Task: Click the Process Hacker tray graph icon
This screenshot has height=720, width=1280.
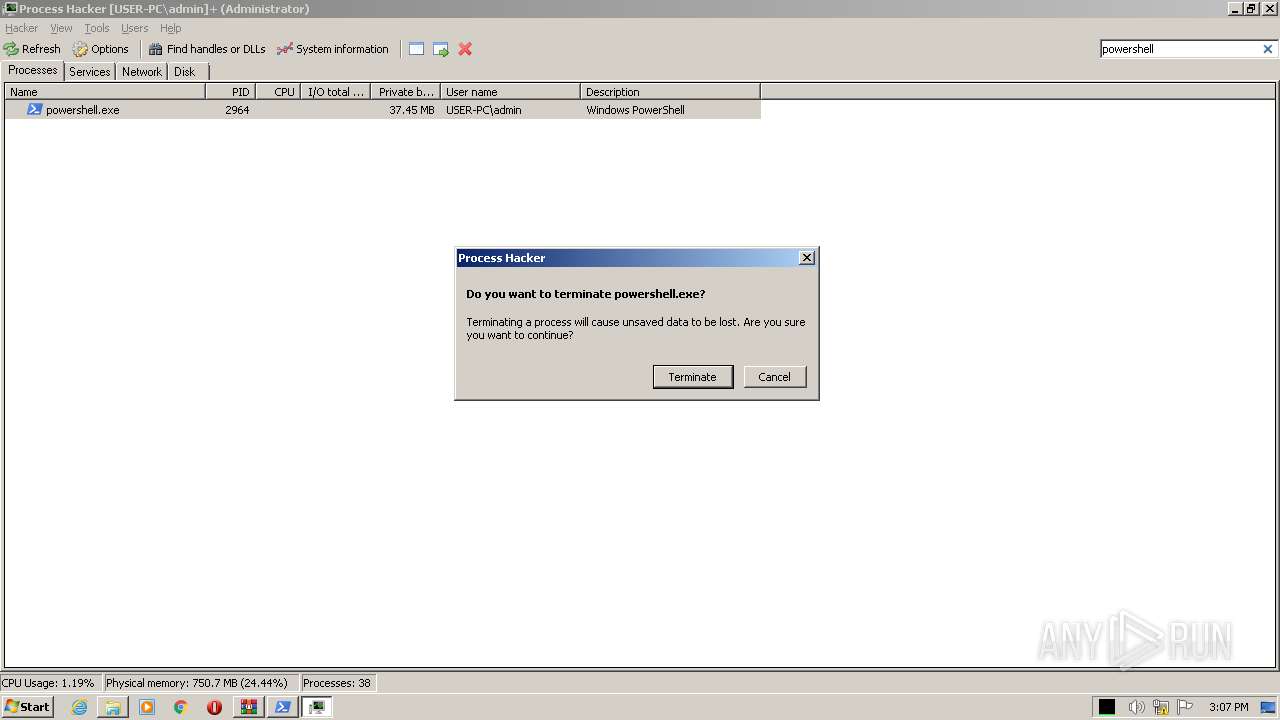Action: click(1107, 707)
